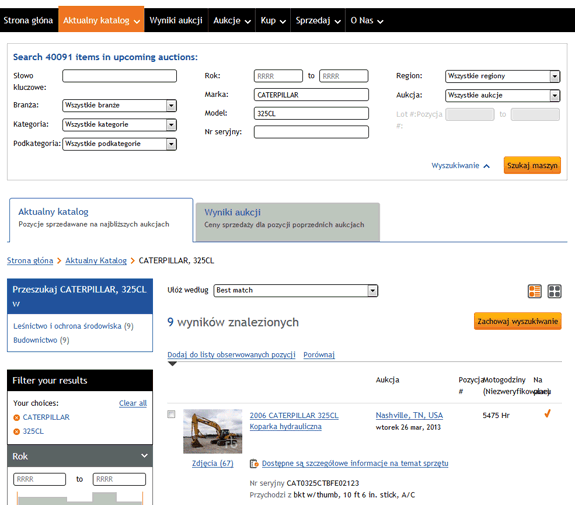Remove the CATERPILLAR filter choice

coord(17,417)
